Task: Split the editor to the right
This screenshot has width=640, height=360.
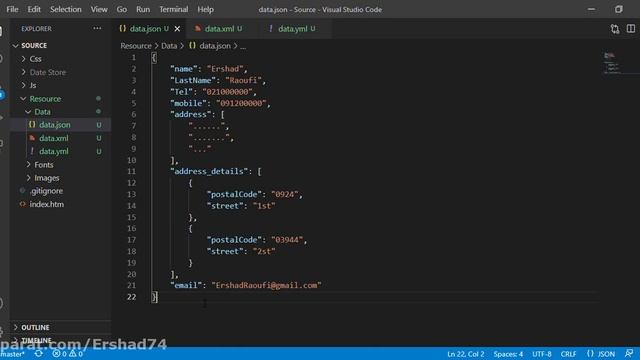Action: (631, 29)
